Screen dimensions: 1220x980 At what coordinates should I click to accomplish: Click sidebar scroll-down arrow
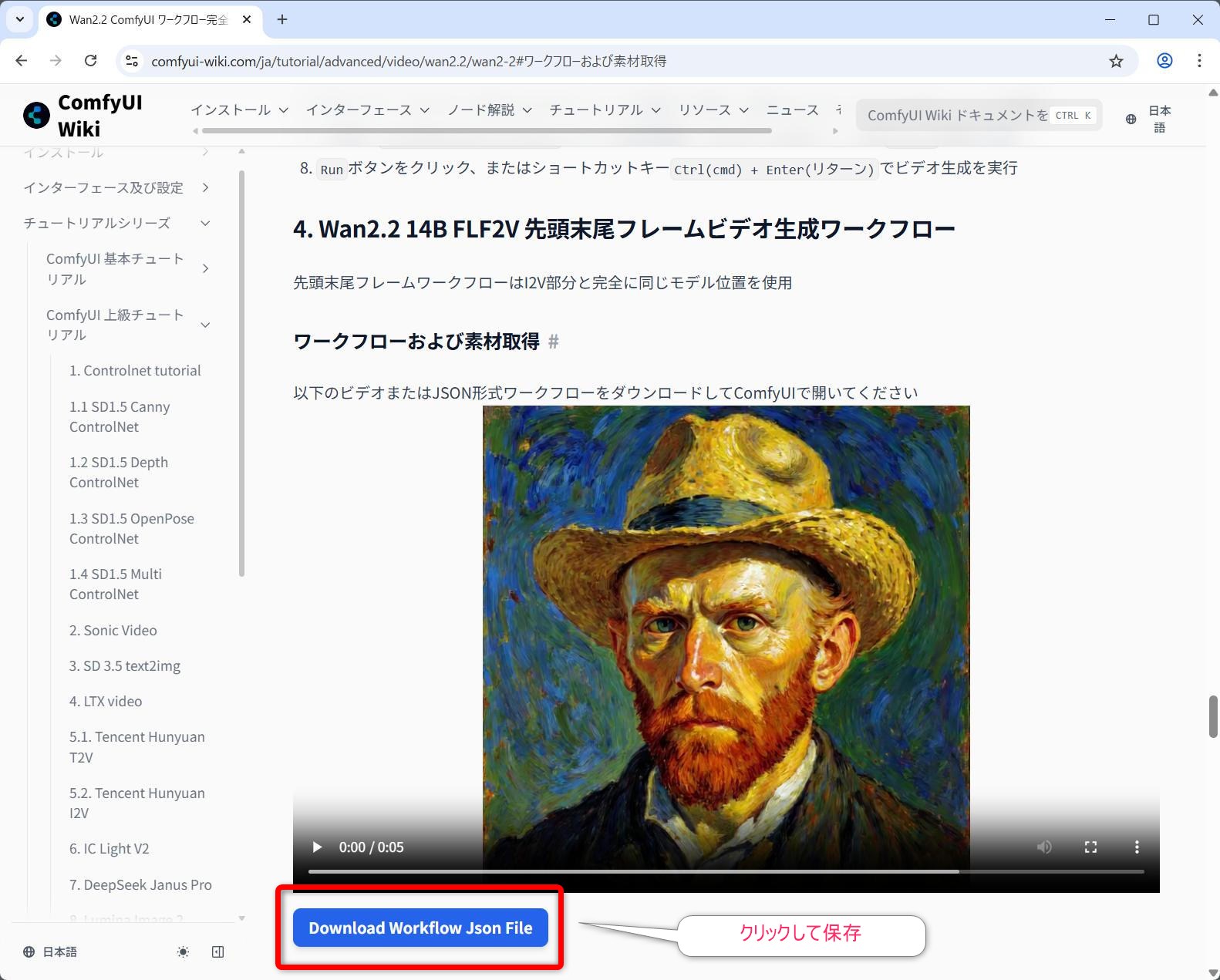coord(241,918)
